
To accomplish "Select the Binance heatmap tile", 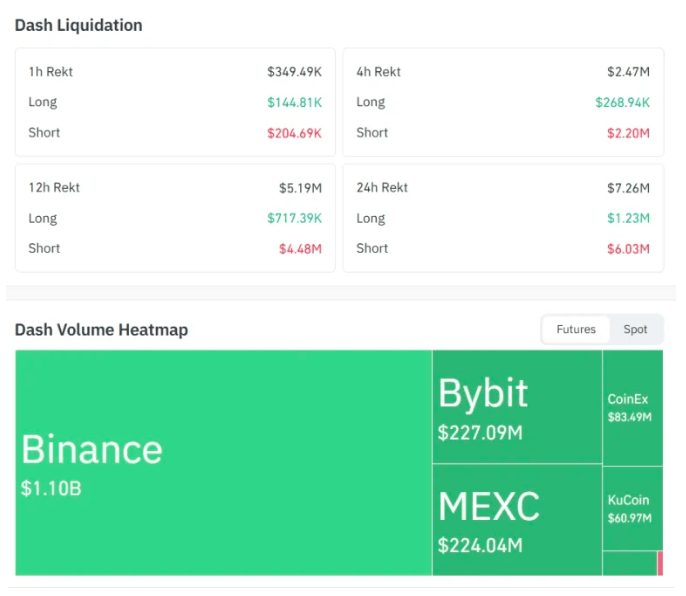I will point(224,463).
